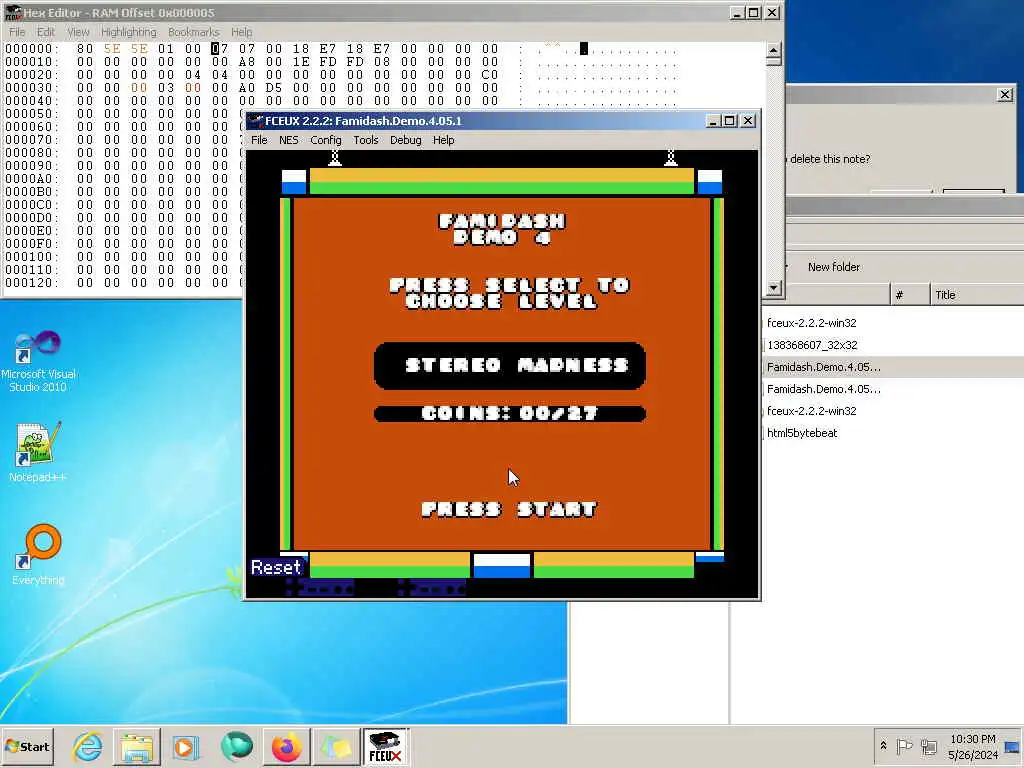Open View menu in Hex Editor
1024x768 pixels.
click(x=78, y=31)
